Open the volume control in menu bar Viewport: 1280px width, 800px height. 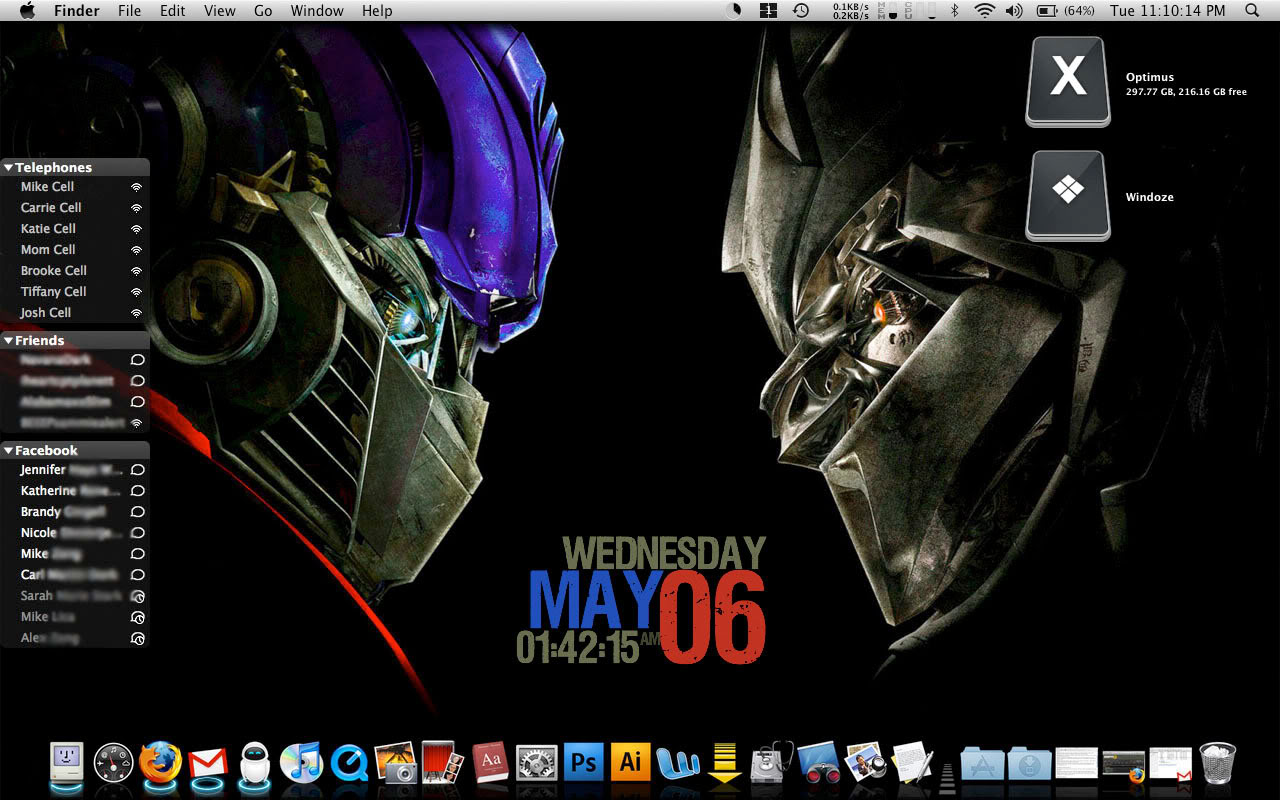[1014, 10]
